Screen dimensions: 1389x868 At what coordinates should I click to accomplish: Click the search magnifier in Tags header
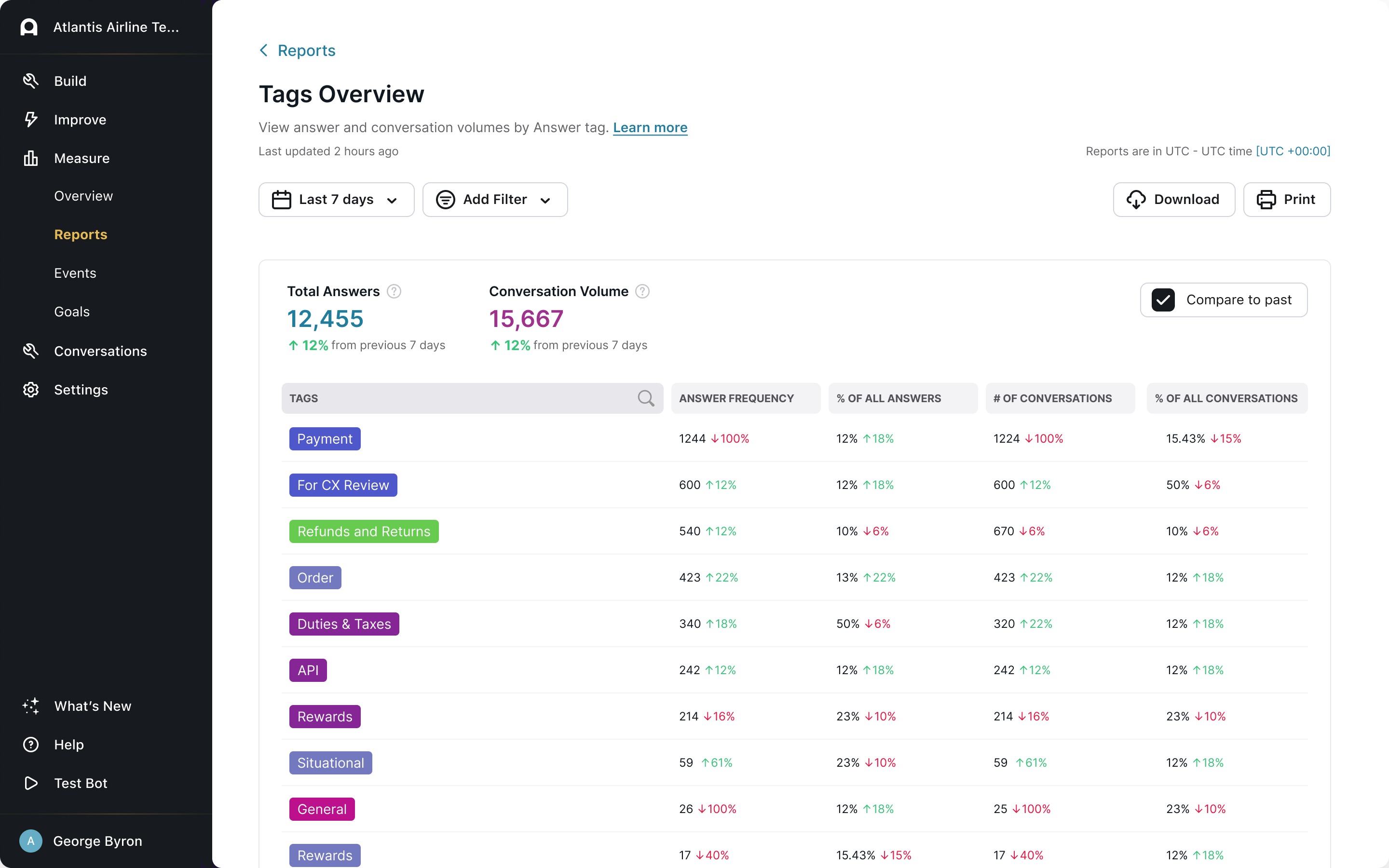[646, 398]
